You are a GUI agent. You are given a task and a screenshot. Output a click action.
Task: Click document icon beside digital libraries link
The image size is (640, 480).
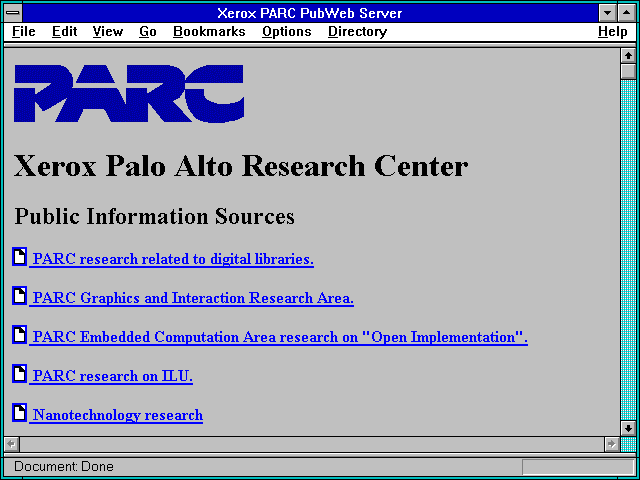(19, 257)
